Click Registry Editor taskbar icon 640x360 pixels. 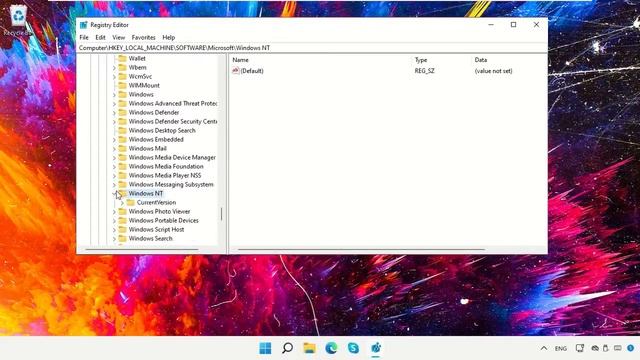pyautogui.click(x=376, y=348)
